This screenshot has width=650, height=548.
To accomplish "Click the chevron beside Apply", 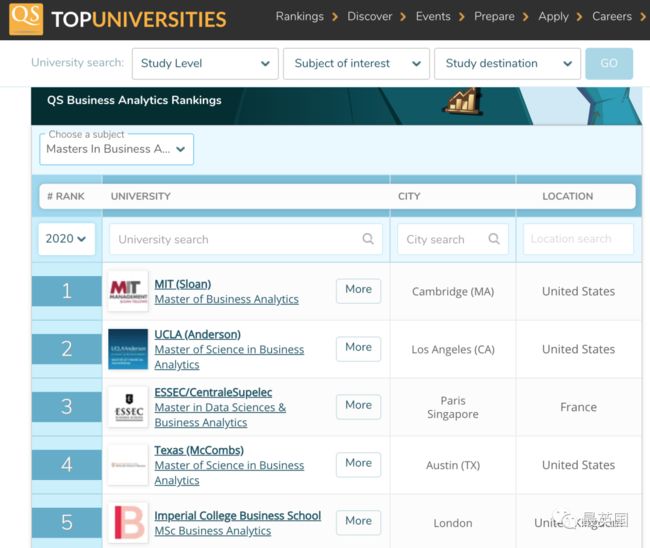I will (x=579, y=17).
